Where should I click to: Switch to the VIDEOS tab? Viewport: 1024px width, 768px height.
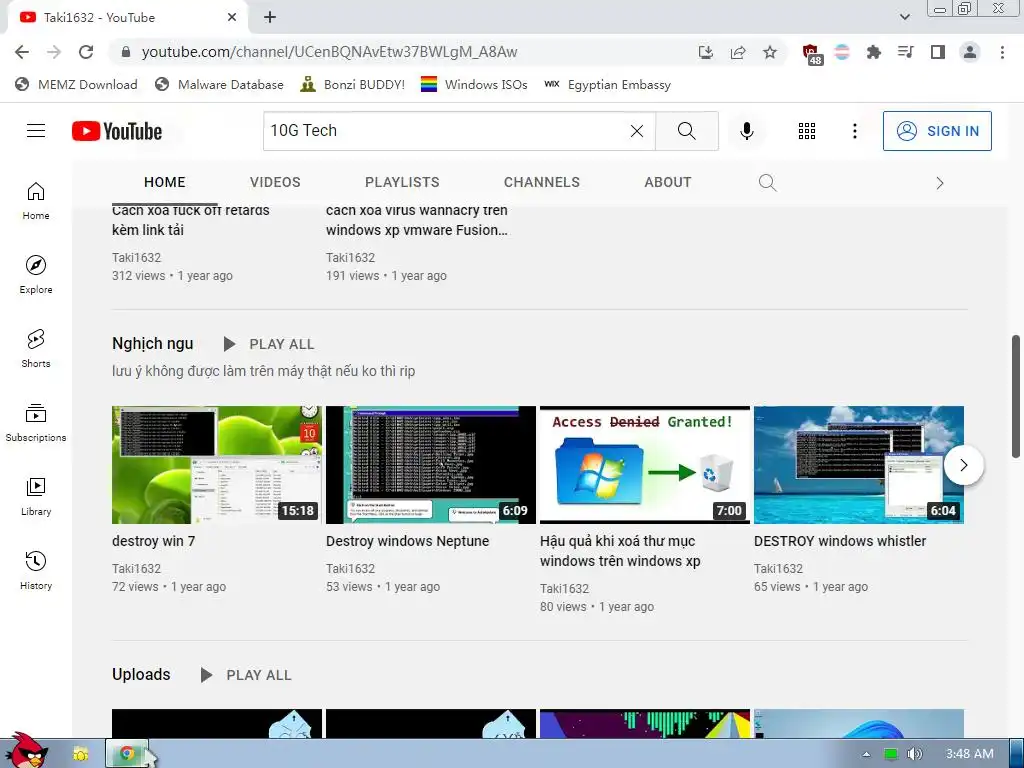[275, 182]
